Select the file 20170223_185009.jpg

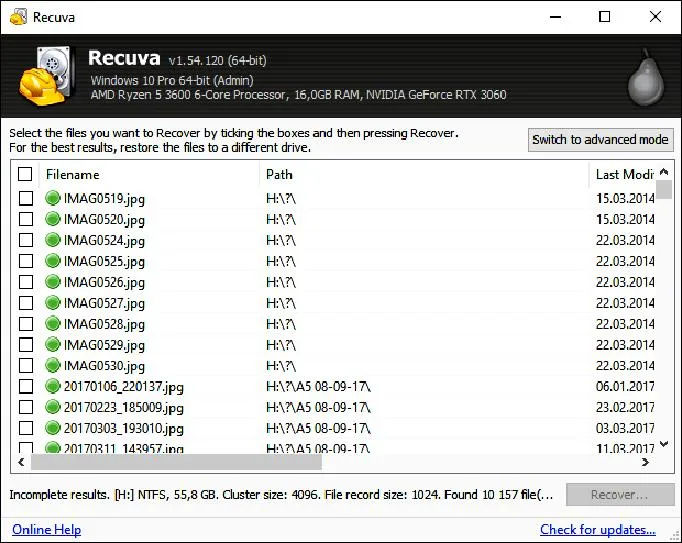[124, 407]
